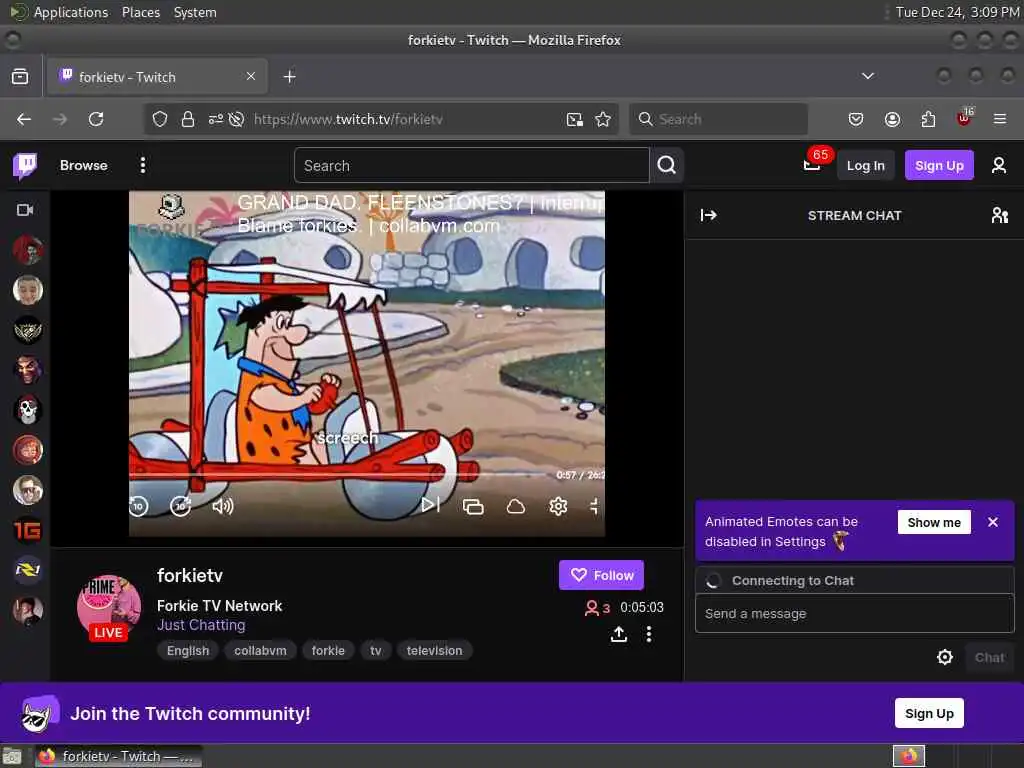This screenshot has height=768, width=1024.
Task: Open Firefox tab overview button
Action: click(20, 76)
